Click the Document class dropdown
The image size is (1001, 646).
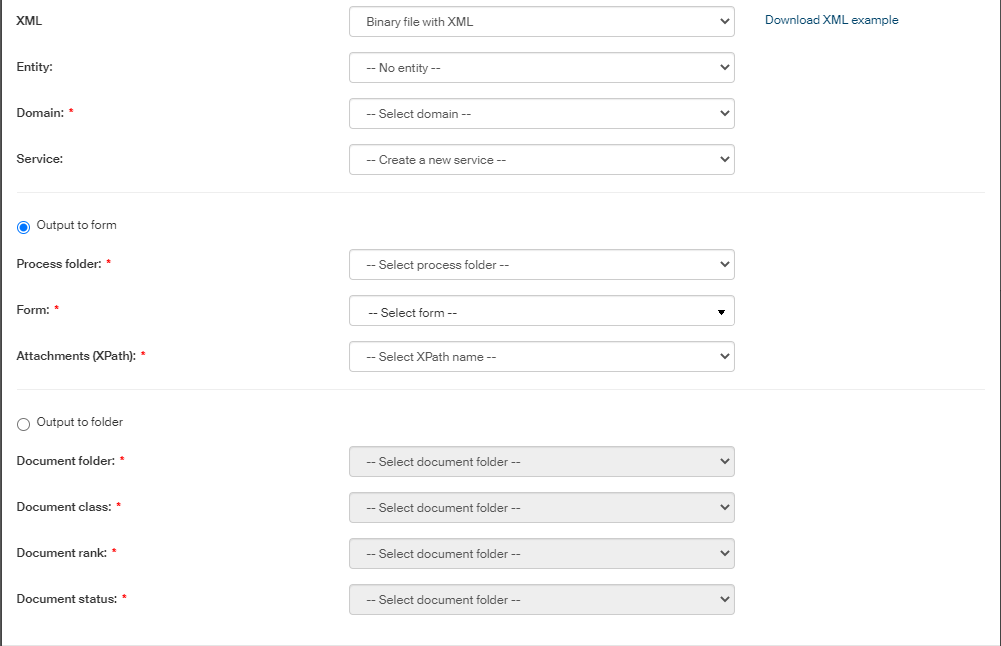541,508
